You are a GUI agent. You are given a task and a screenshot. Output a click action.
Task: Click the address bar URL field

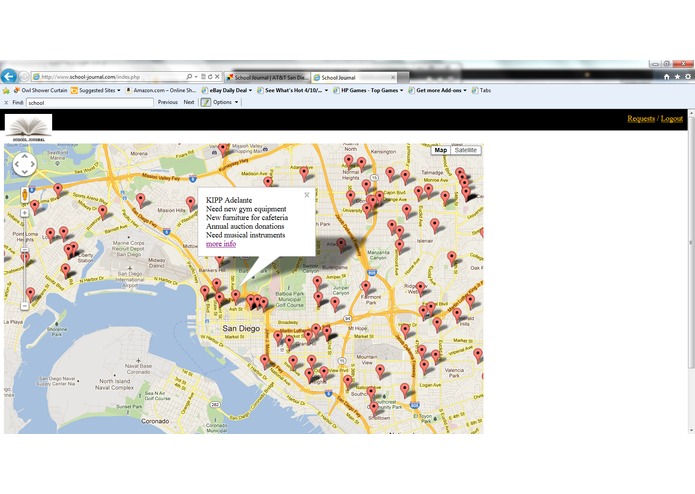tap(108, 77)
